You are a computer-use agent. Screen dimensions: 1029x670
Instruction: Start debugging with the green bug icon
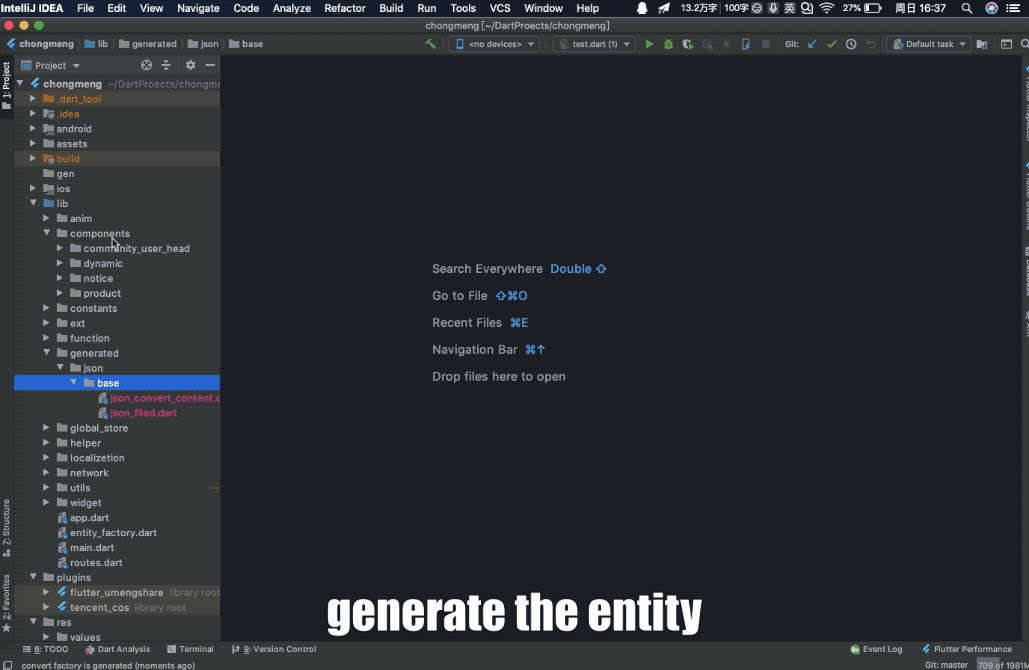click(x=668, y=44)
